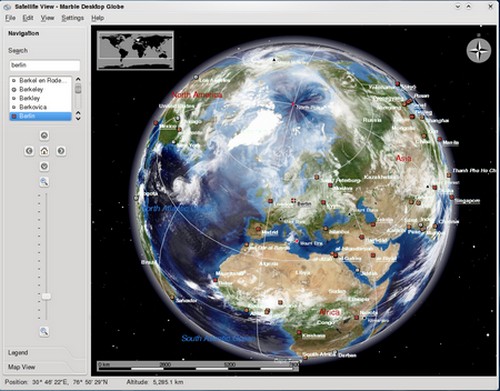Viewport: 500px width, 391px height.
Task: Click the search field containing berlin
Action: pyautogui.click(x=45, y=65)
